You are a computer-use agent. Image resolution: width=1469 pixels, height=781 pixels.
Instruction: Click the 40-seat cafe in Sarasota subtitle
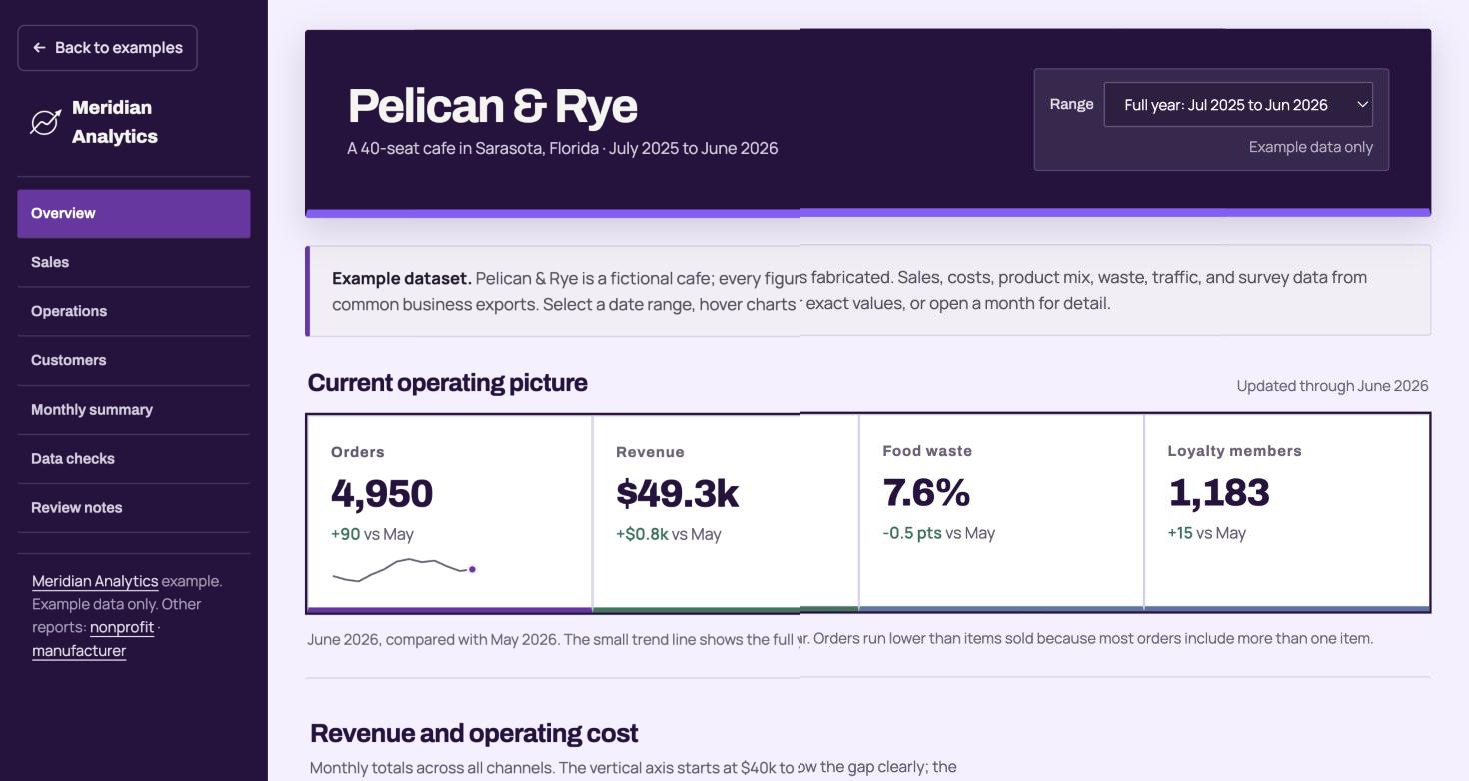(562, 149)
